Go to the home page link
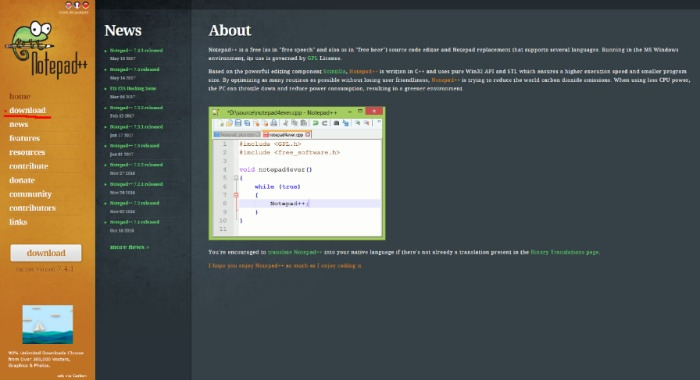This screenshot has width=700, height=380. click(x=20, y=96)
